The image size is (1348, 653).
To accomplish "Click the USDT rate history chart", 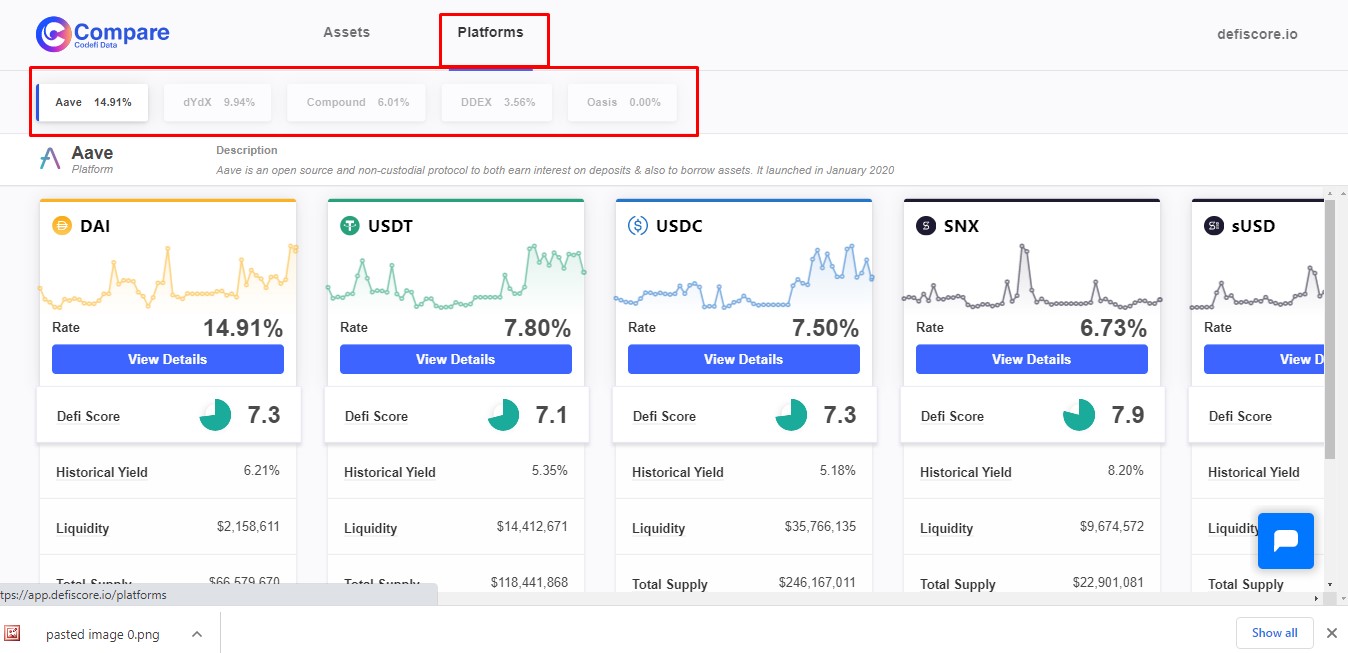I will point(456,276).
